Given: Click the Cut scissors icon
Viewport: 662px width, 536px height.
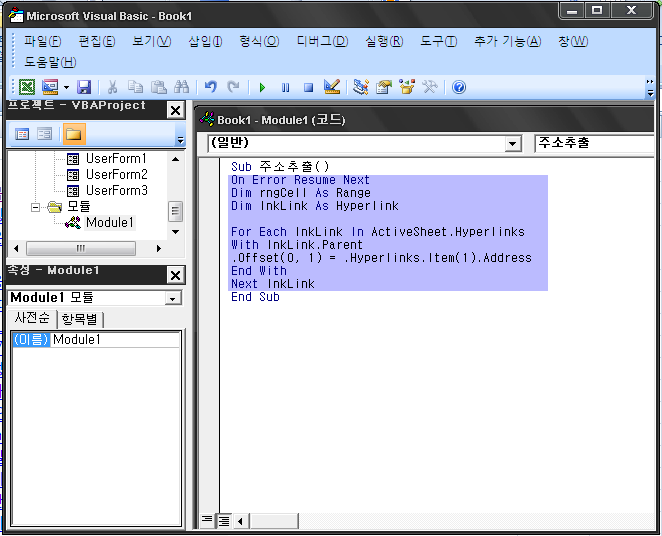Looking at the screenshot, I should point(112,87).
